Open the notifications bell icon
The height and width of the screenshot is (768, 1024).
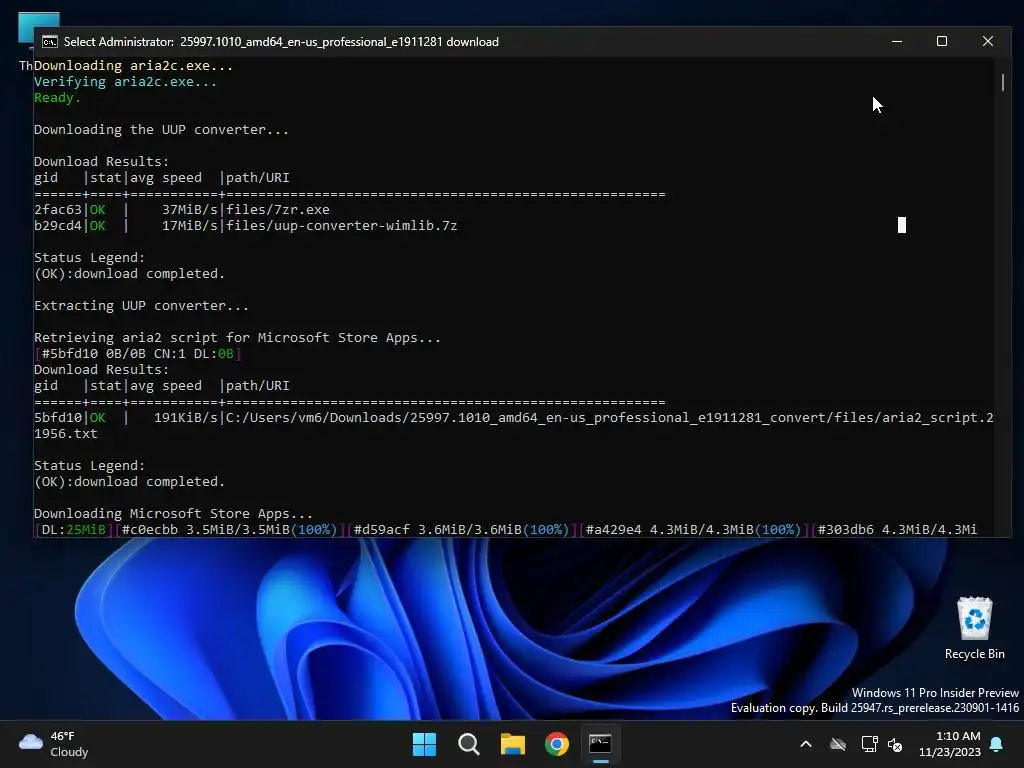[x=997, y=744]
